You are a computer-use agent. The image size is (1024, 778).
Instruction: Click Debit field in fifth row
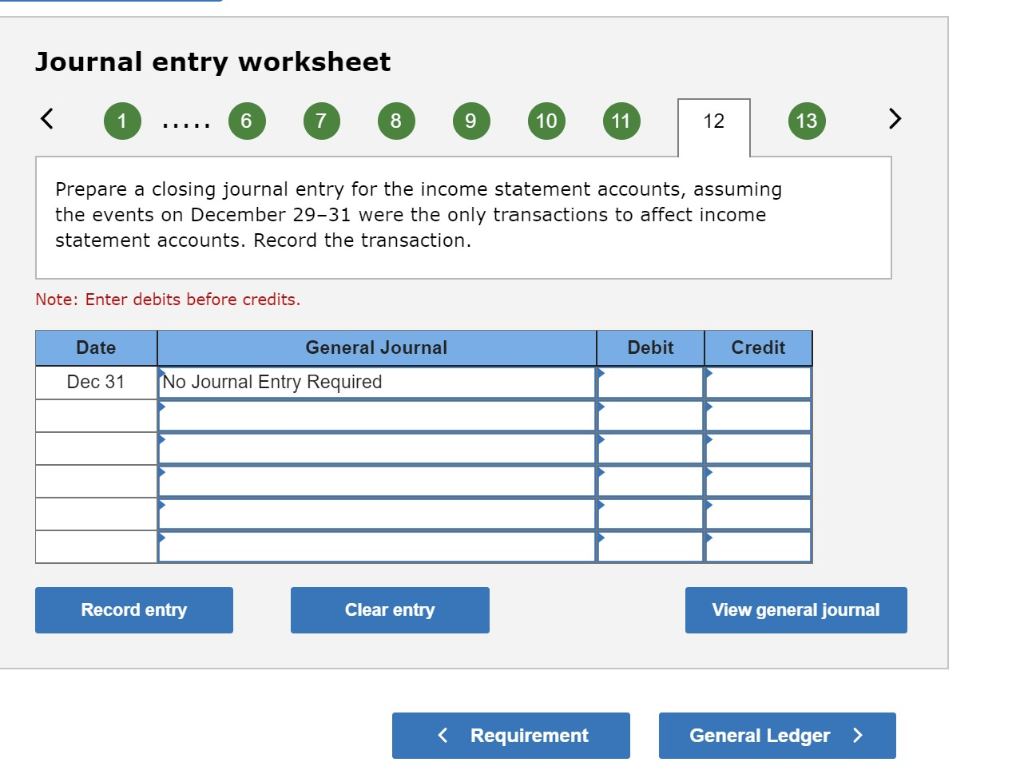pos(650,513)
